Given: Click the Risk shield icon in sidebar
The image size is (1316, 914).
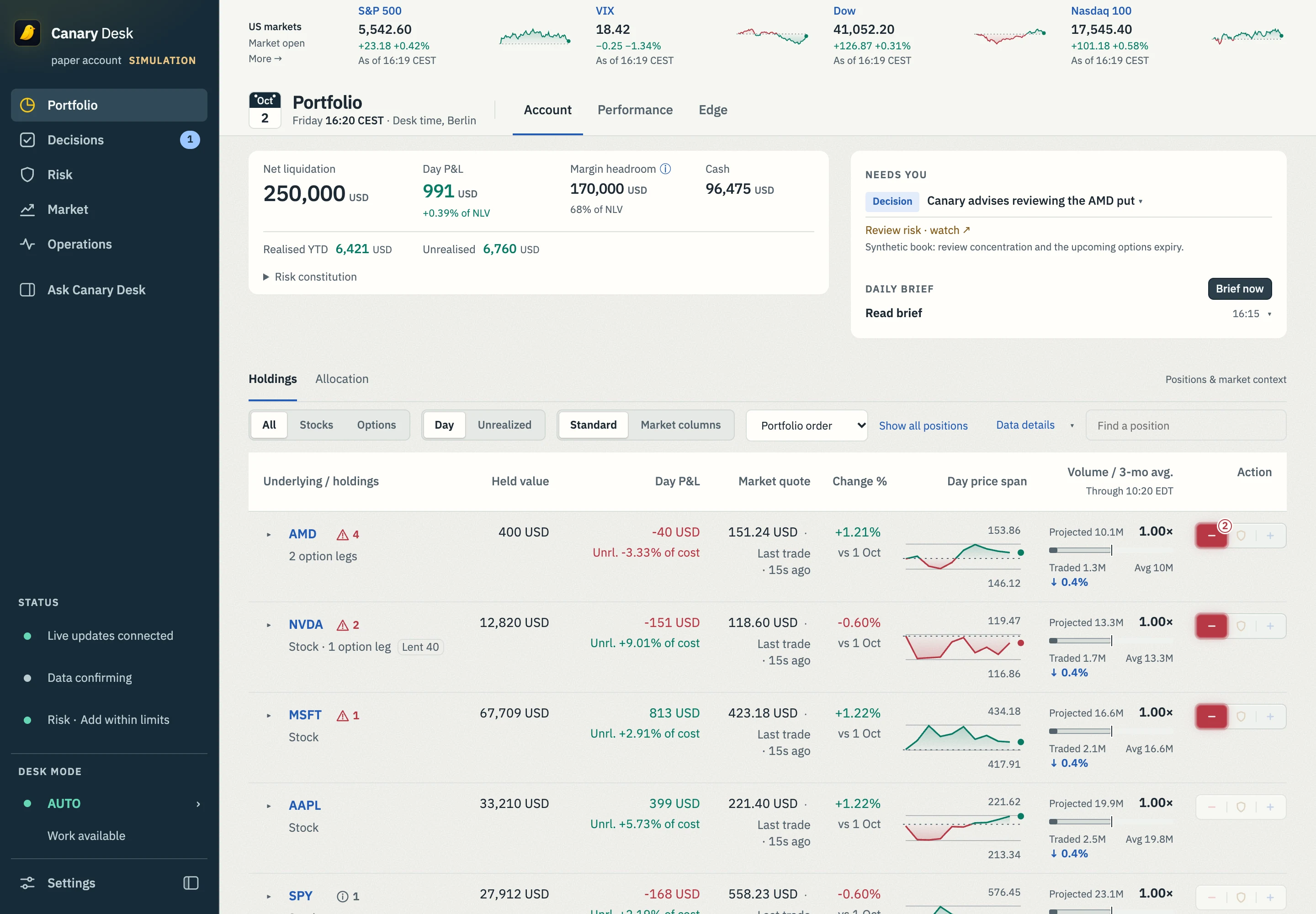Looking at the screenshot, I should coord(27,175).
